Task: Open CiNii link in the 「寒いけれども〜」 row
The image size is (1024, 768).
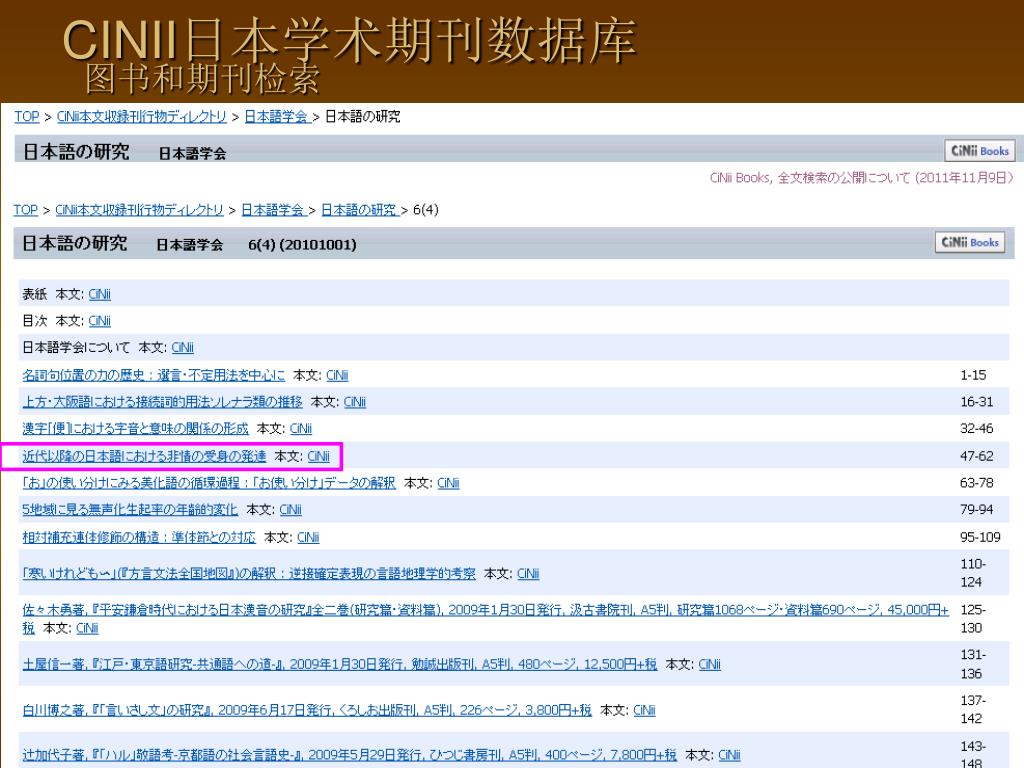Action: (528, 573)
